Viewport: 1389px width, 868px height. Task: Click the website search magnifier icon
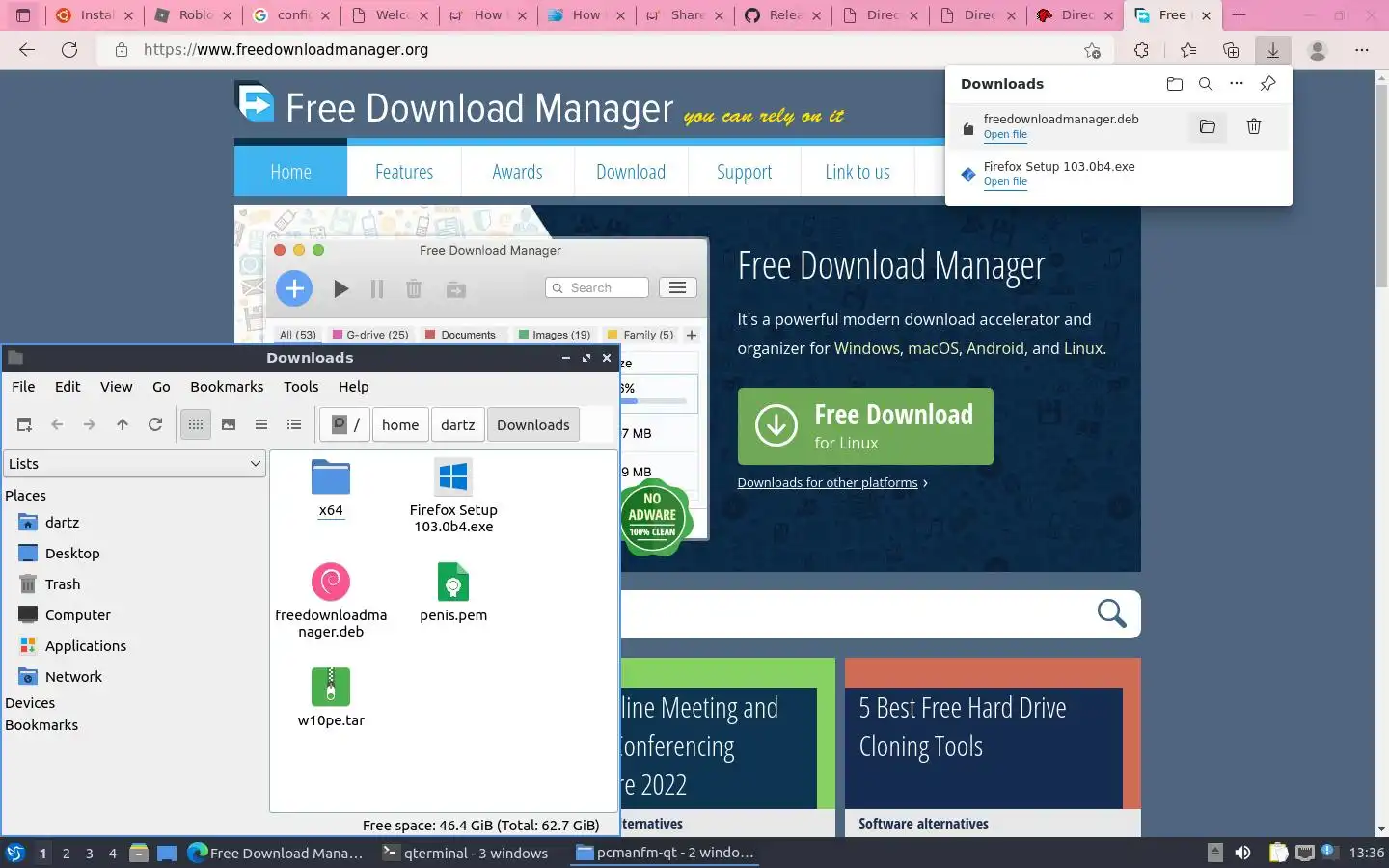1111,613
